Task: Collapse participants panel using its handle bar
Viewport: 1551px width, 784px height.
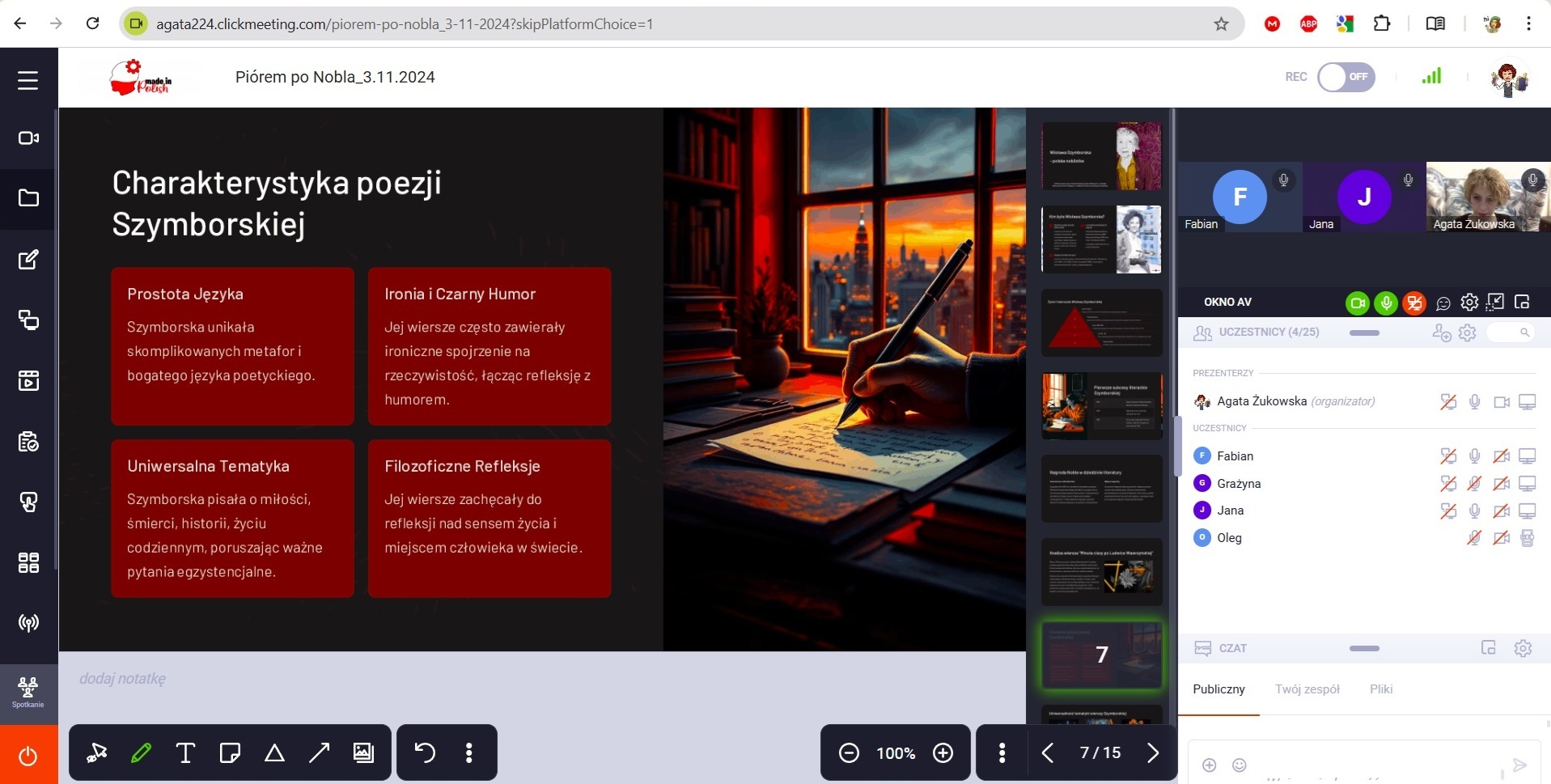Action: pyautogui.click(x=1364, y=333)
